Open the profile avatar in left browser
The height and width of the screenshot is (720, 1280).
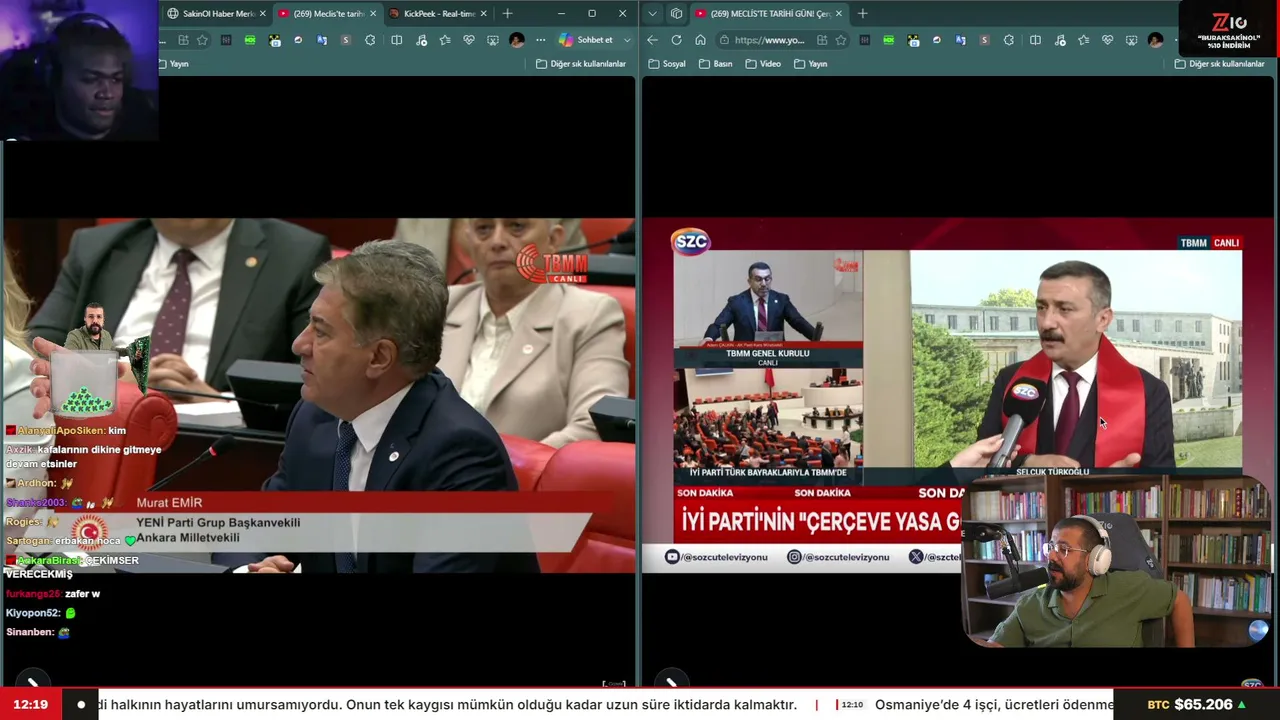coord(517,40)
